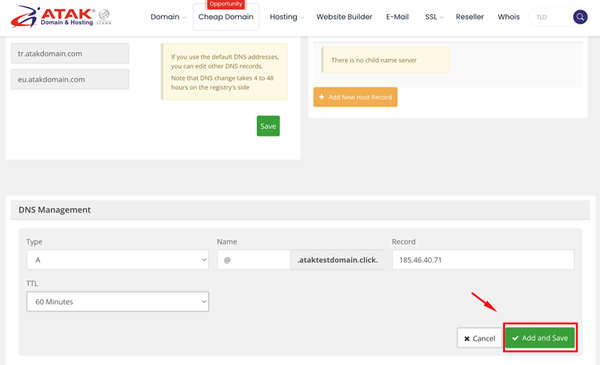Go to the Whois page
600x365 pixels.
coord(509,17)
